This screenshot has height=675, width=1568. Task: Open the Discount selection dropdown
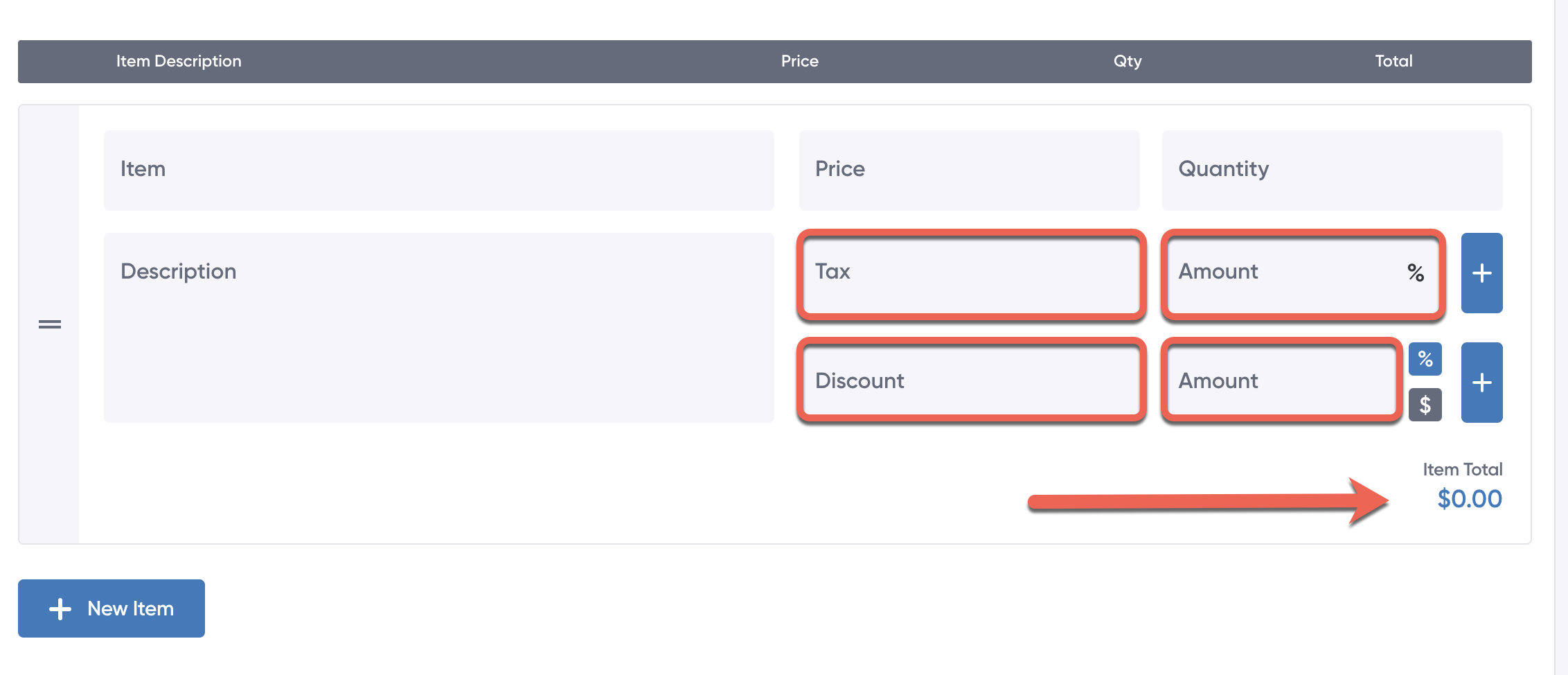pos(971,380)
